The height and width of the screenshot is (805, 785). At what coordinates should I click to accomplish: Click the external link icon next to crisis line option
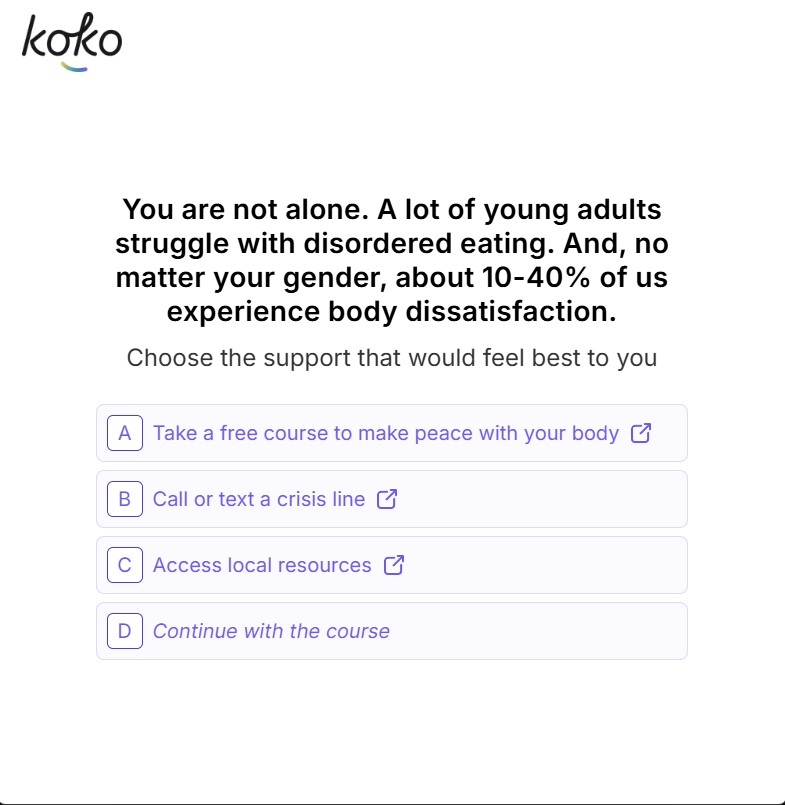tap(388, 499)
